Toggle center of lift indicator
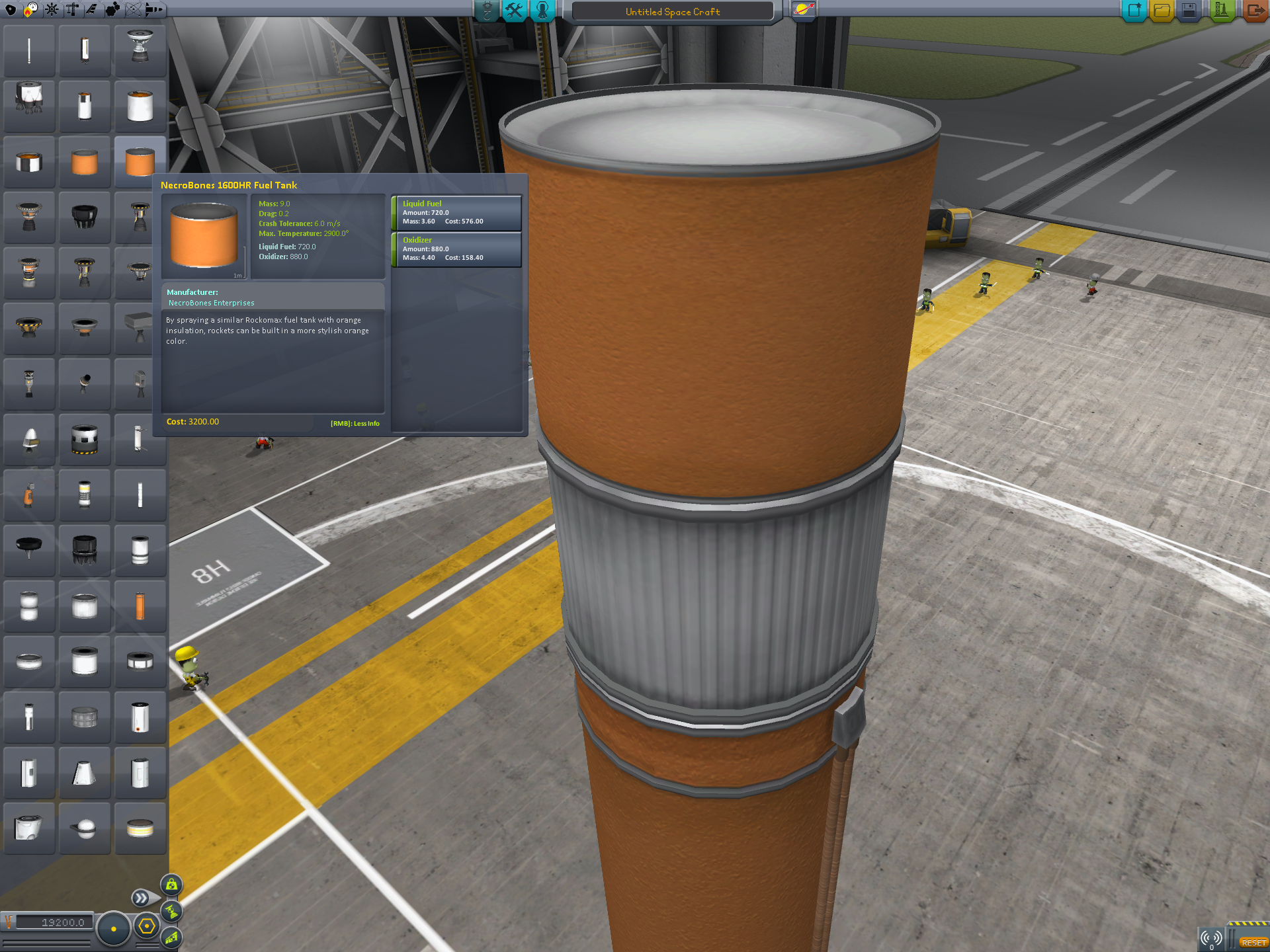 171,937
